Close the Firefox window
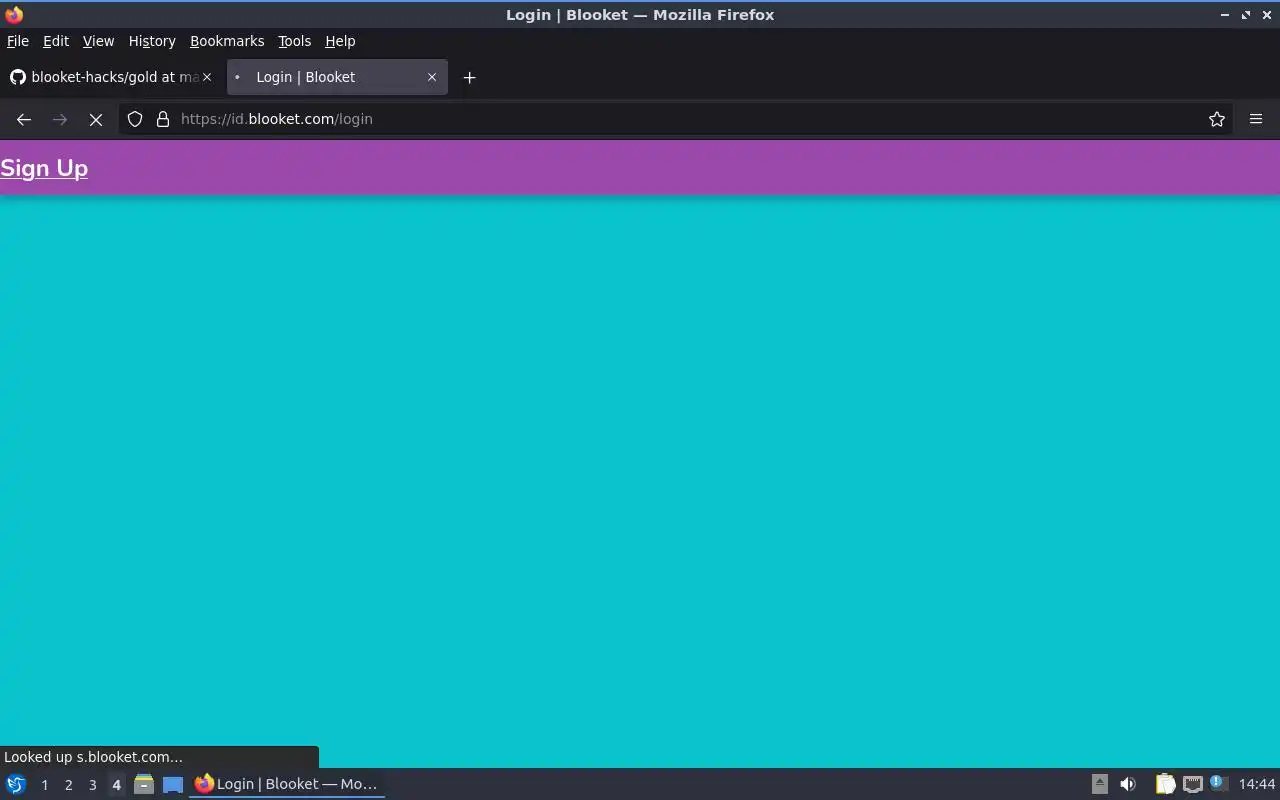 (x=1267, y=15)
